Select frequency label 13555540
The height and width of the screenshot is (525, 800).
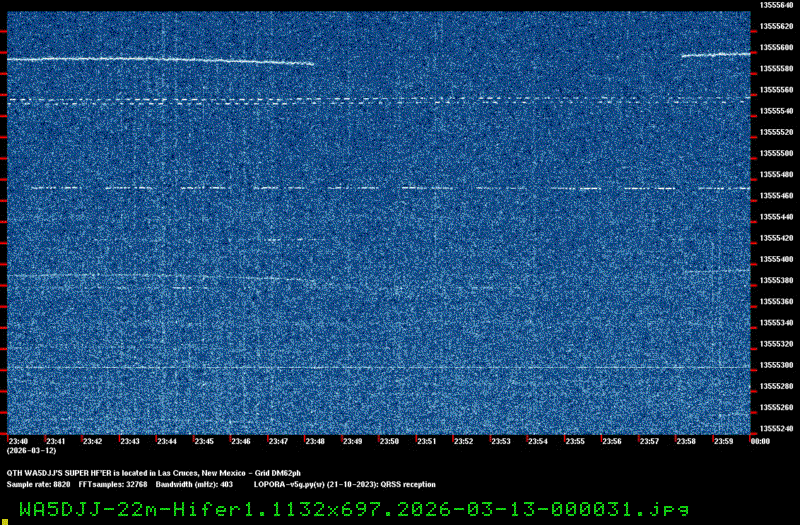(x=776, y=111)
